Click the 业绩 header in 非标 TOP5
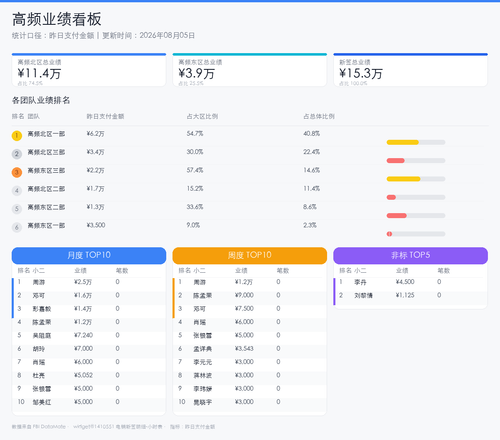 click(x=402, y=271)
